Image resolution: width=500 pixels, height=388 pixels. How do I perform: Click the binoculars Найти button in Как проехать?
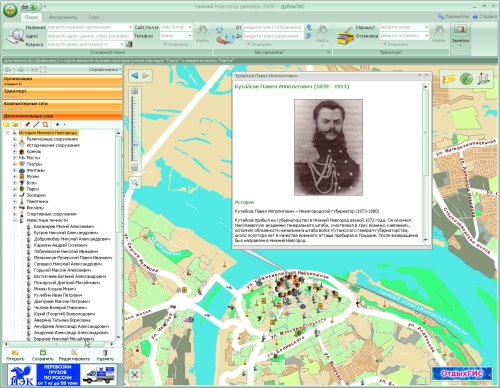coord(322,34)
